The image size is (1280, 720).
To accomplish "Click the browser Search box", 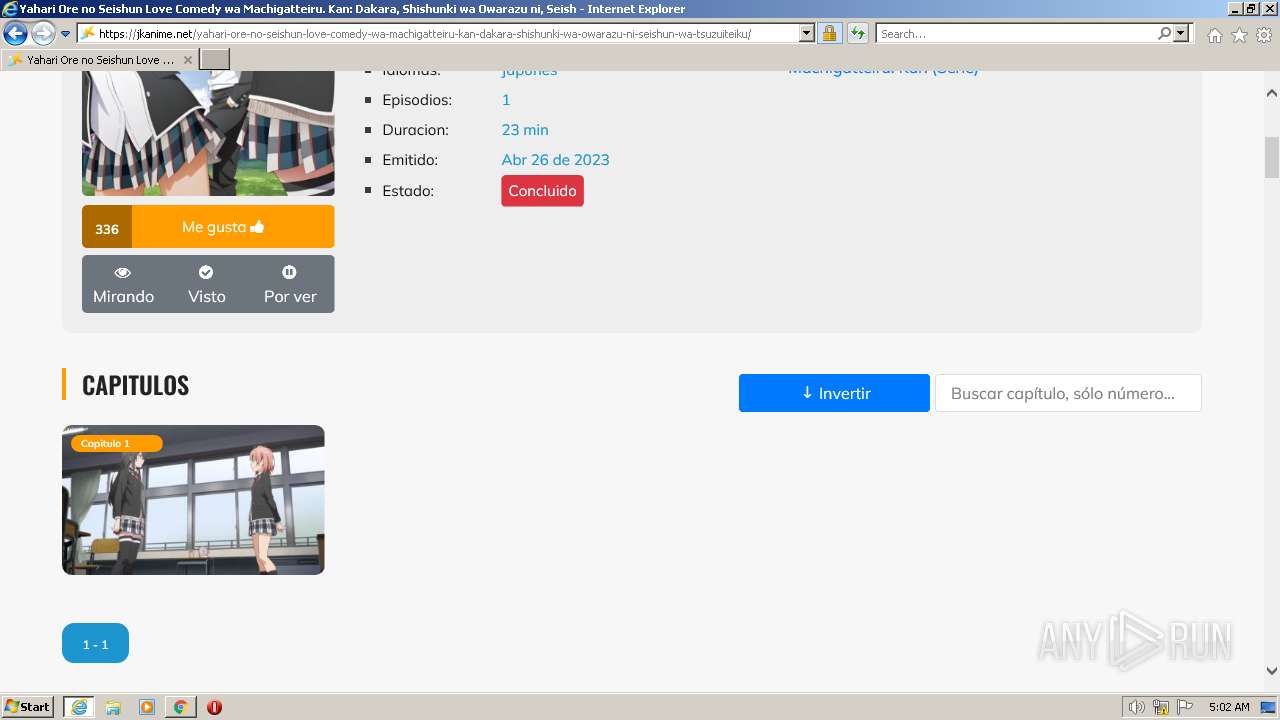I will pyautogui.click(x=1016, y=34).
